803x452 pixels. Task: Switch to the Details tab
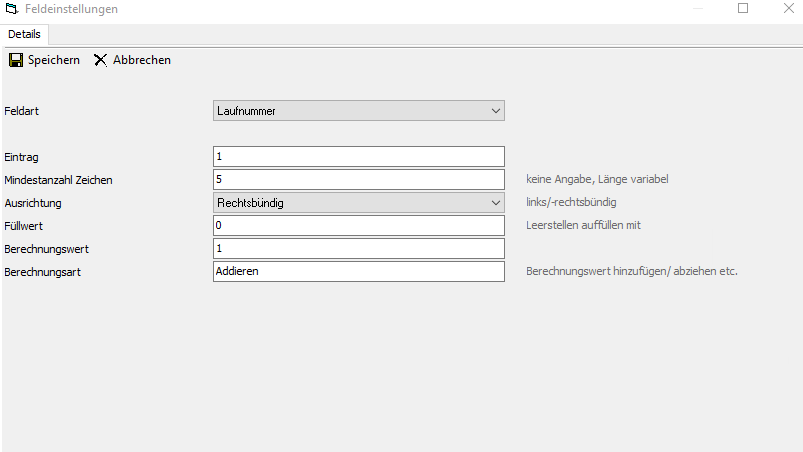coord(24,34)
